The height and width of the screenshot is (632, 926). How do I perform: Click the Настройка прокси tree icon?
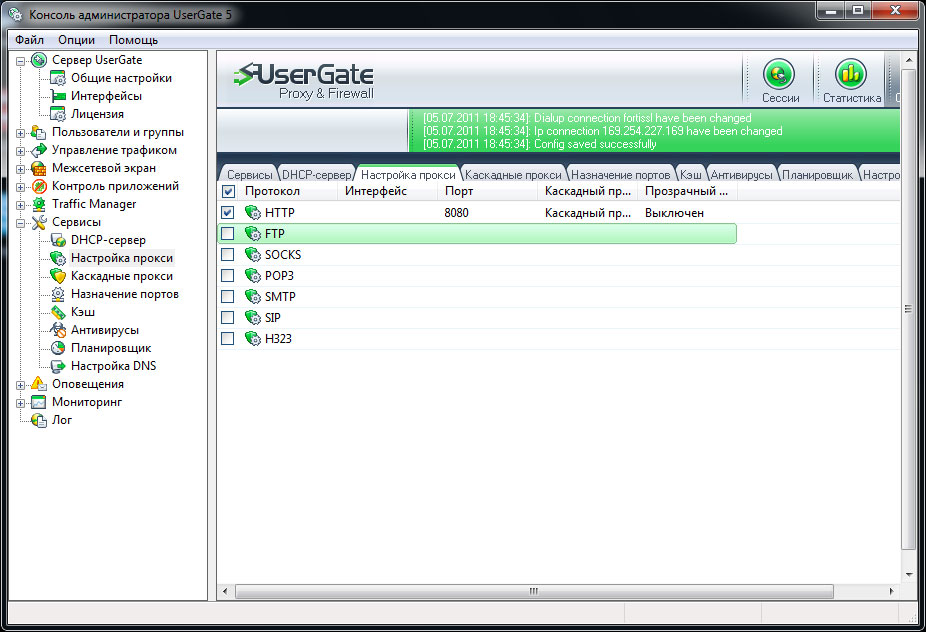(x=58, y=258)
